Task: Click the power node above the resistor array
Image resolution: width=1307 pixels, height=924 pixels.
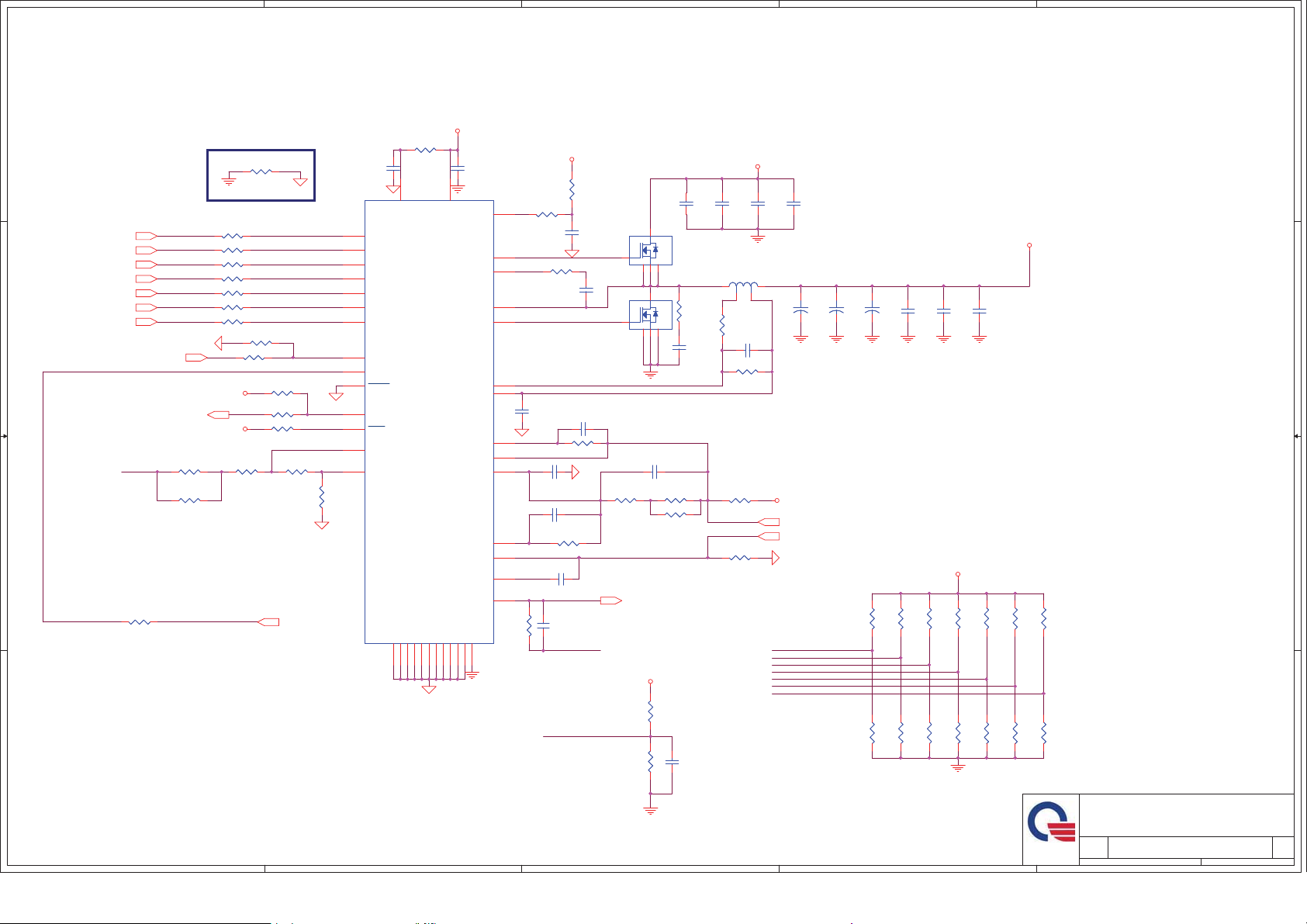Action: (958, 575)
